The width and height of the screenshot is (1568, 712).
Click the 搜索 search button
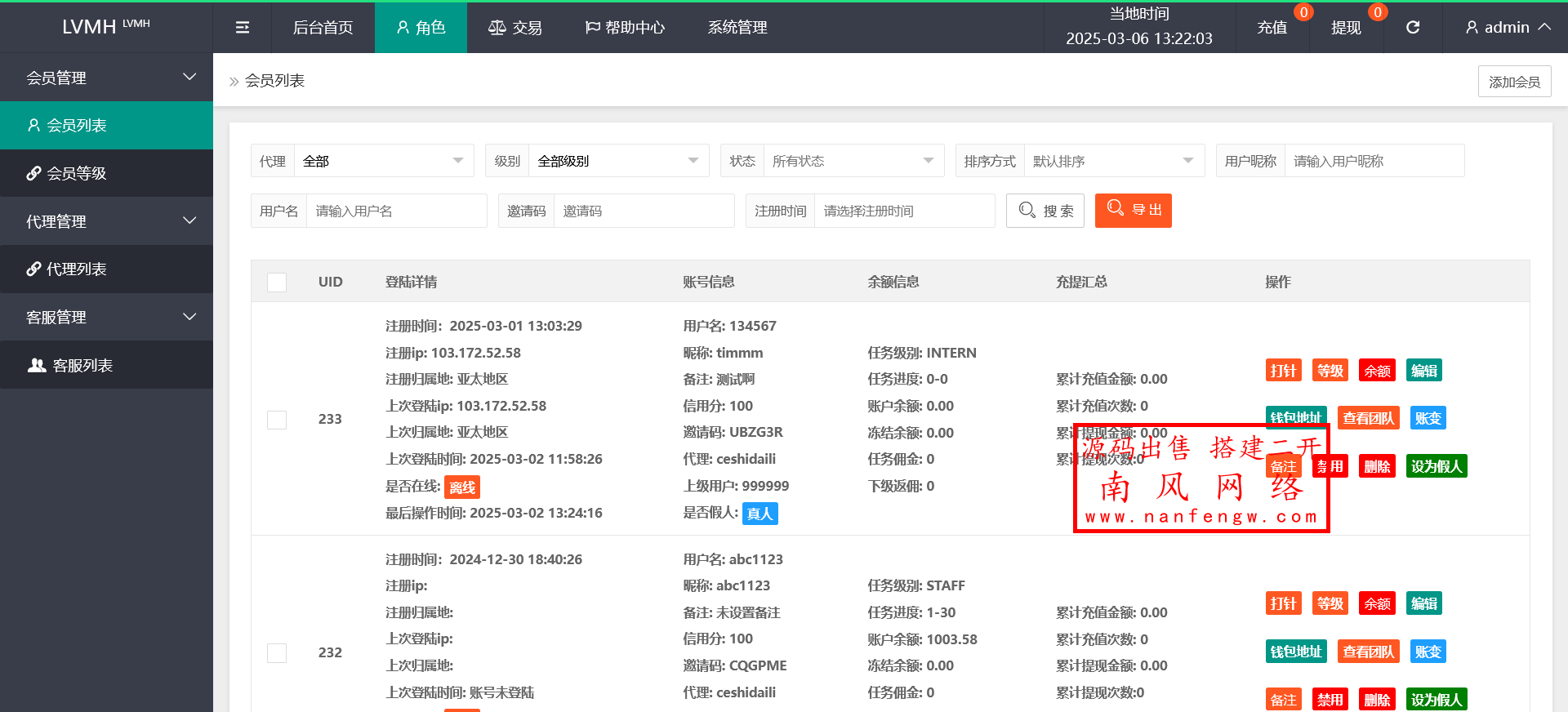[x=1045, y=211]
